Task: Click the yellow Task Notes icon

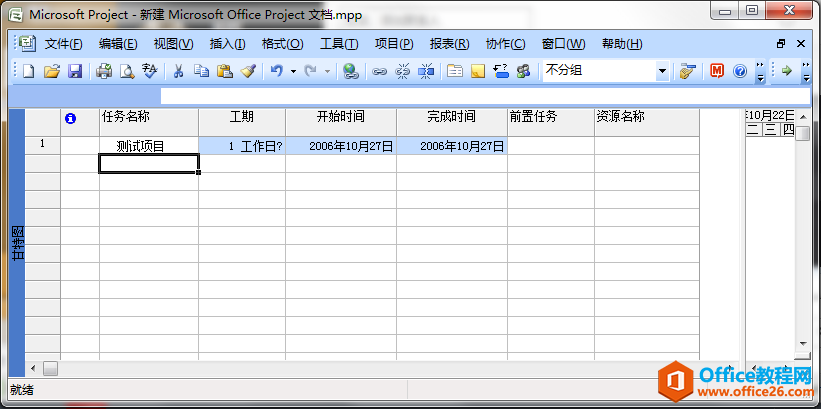Action: (x=478, y=71)
